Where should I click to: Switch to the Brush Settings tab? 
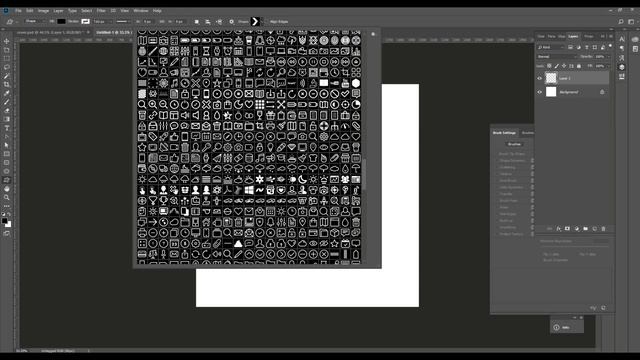[x=504, y=133]
